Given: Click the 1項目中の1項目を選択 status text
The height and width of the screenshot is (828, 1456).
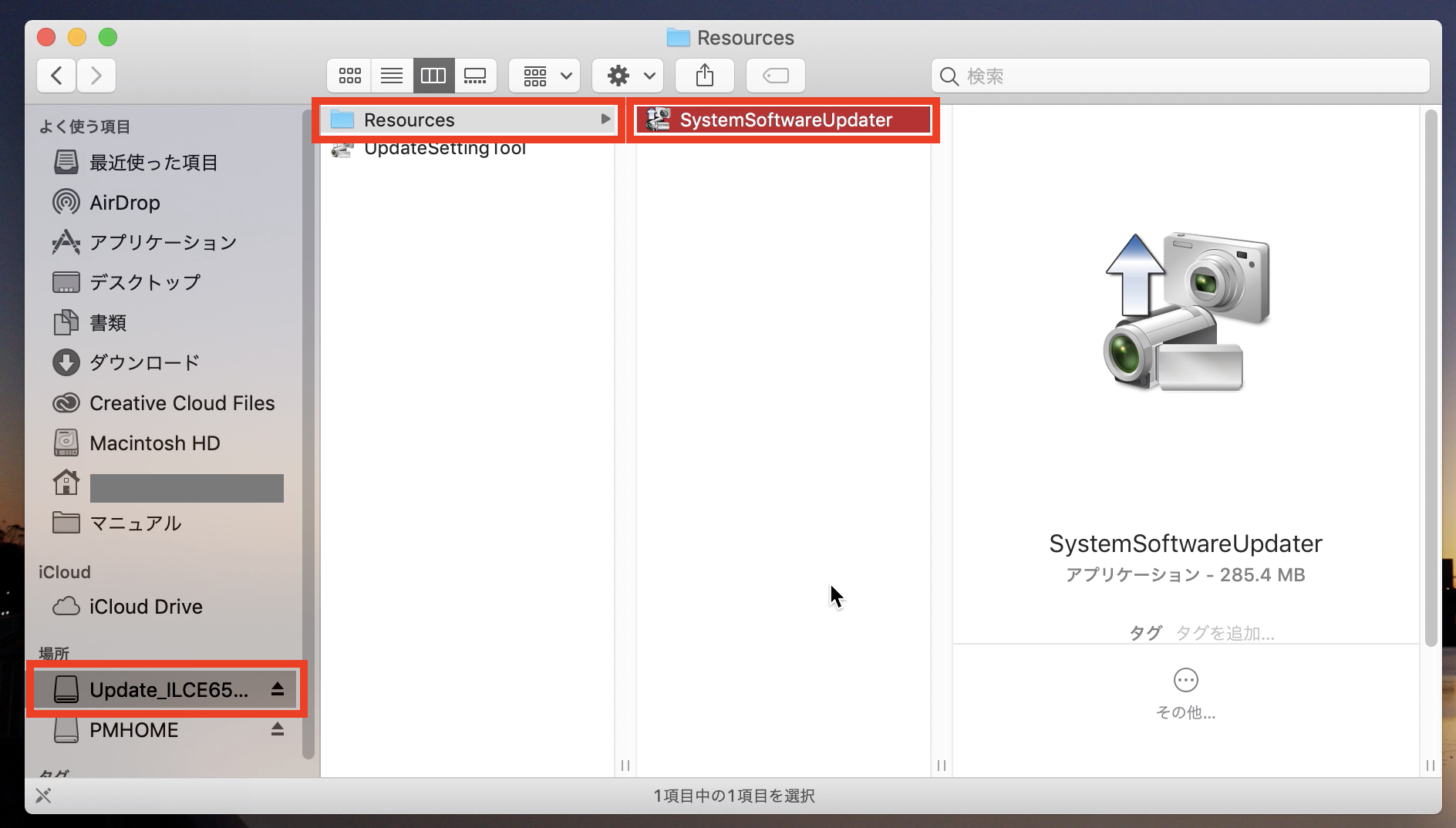Looking at the screenshot, I should 734,796.
